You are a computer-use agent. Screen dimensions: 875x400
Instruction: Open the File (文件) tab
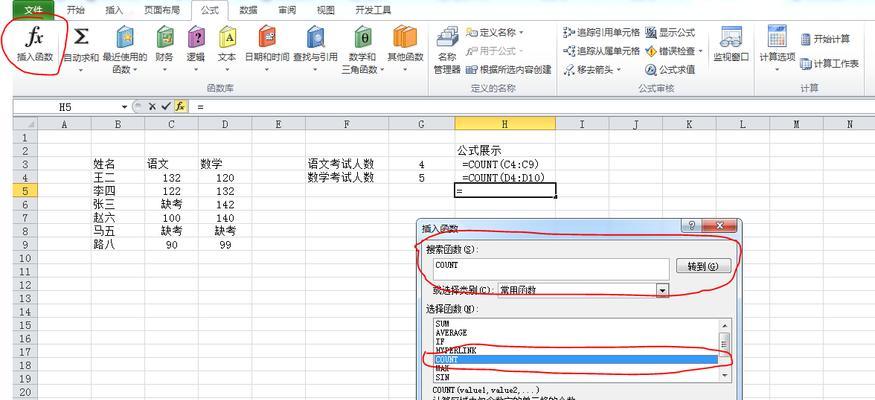(33, 10)
